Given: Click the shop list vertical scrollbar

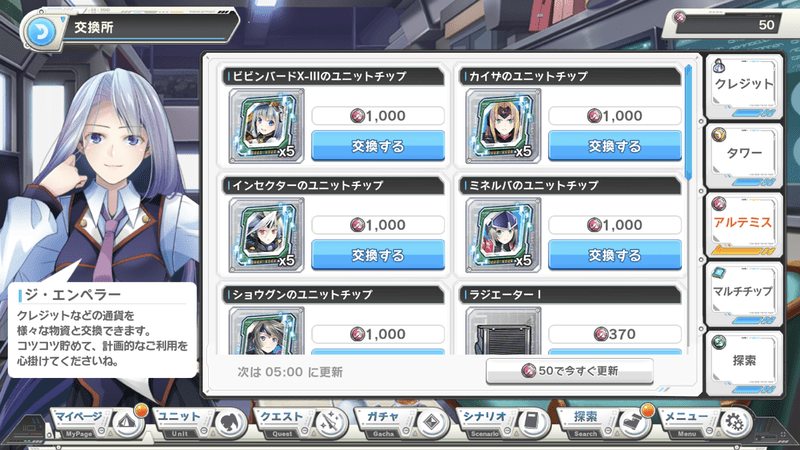Looking at the screenshot, I should [688, 122].
